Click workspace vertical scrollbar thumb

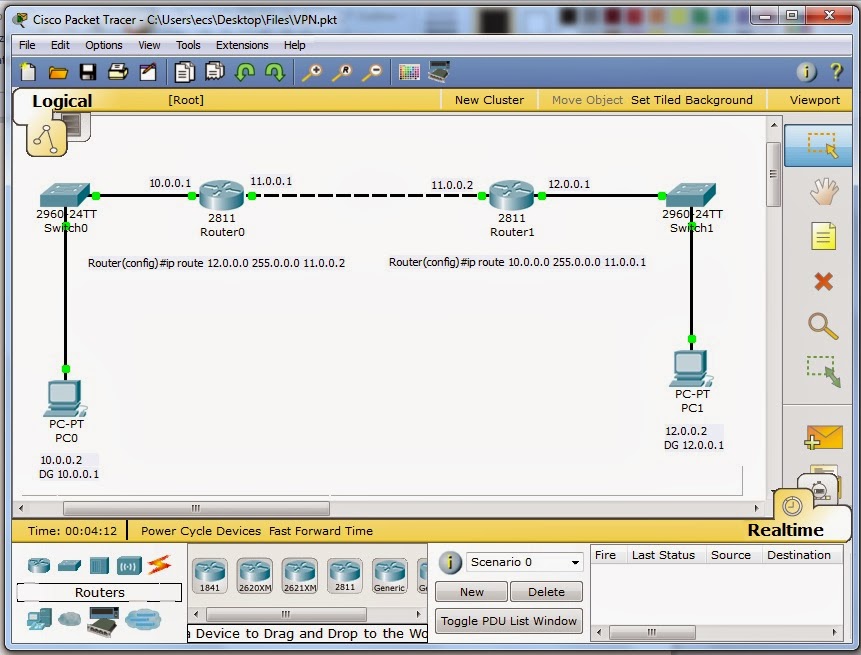click(x=773, y=174)
